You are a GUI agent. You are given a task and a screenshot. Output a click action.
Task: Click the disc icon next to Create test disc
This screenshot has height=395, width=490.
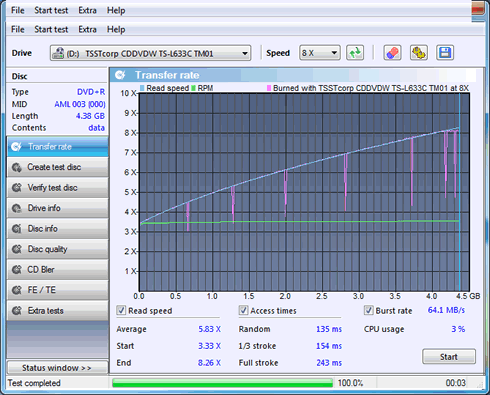(x=17, y=167)
